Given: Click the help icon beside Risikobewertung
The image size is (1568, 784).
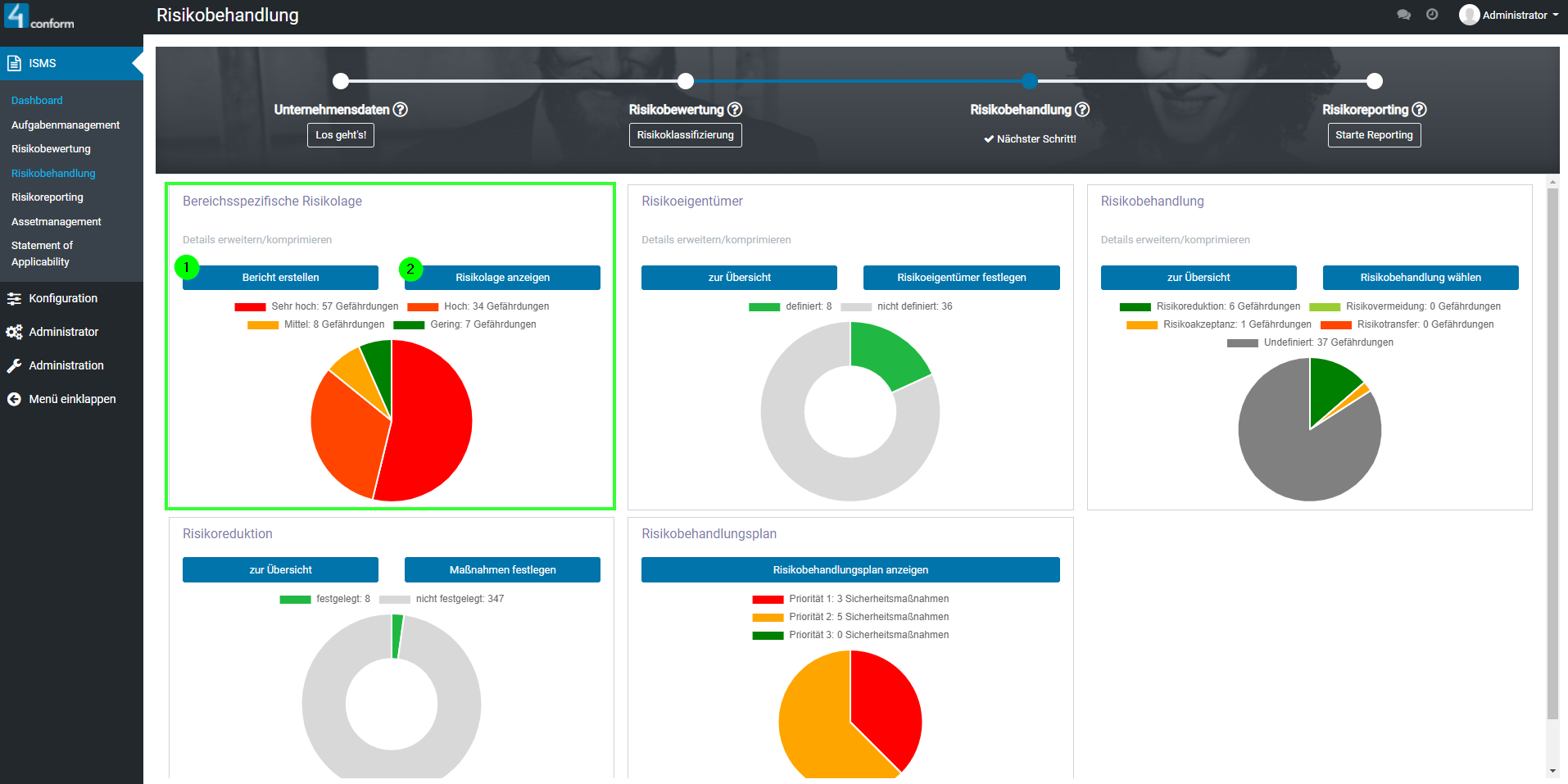Looking at the screenshot, I should click(735, 110).
